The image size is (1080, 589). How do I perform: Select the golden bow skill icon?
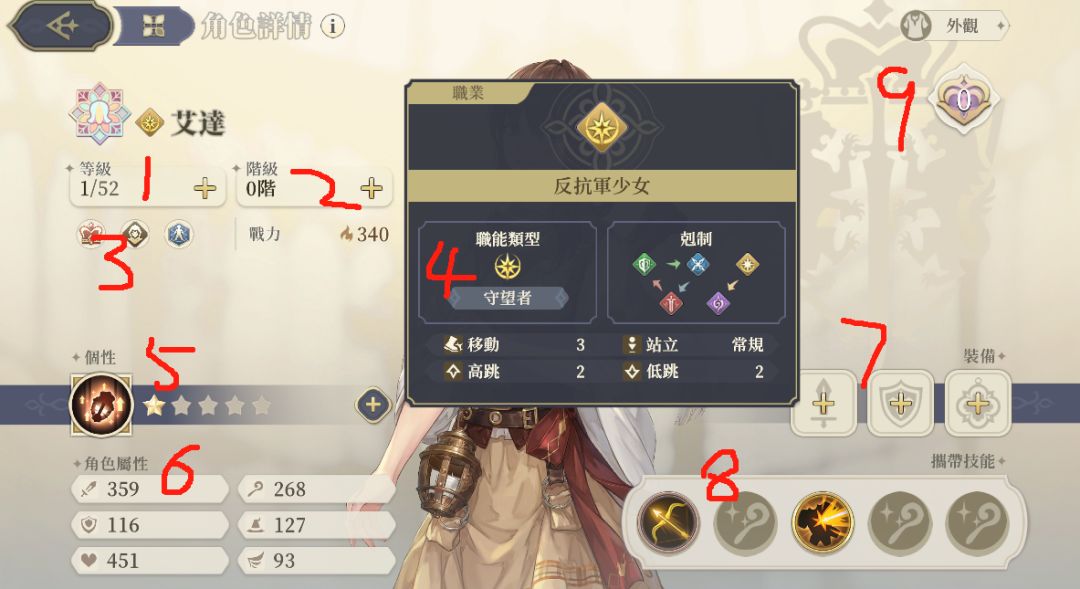coord(667,523)
